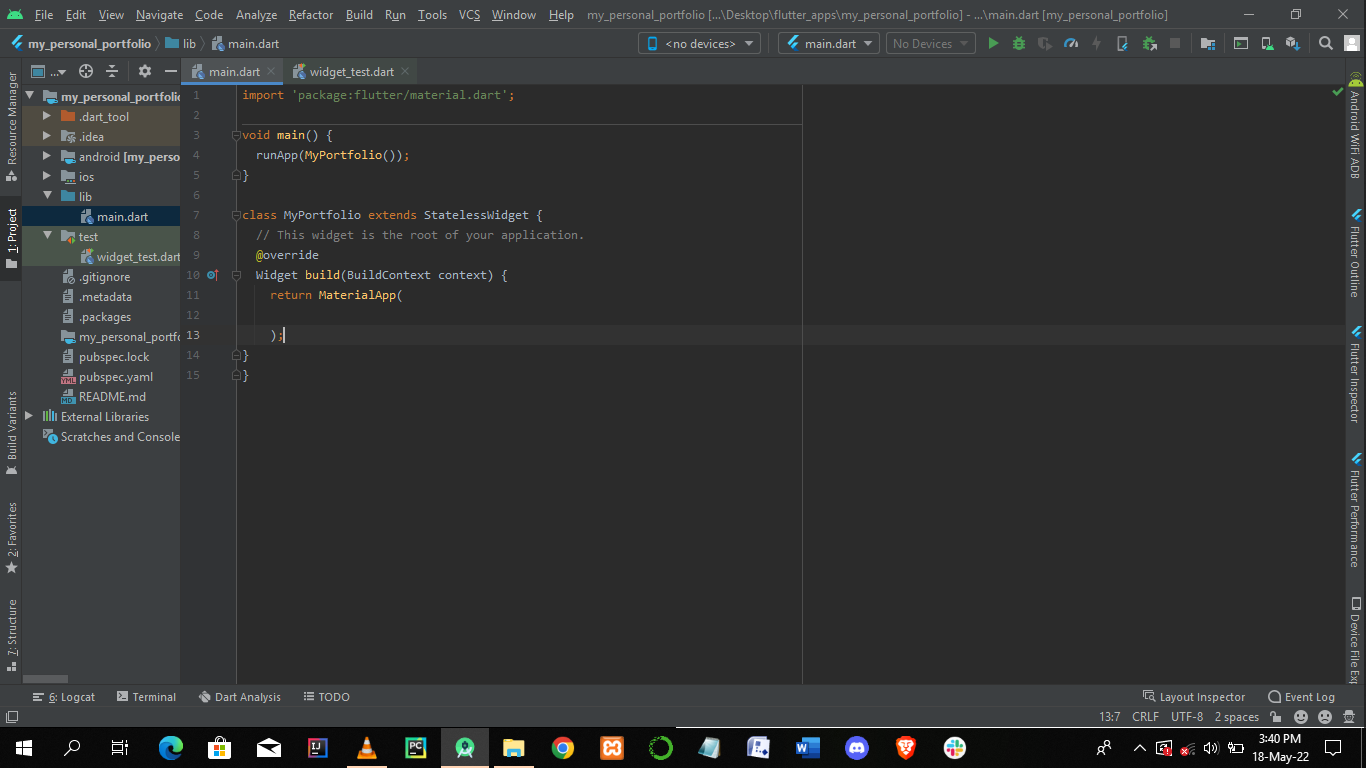The width and height of the screenshot is (1366, 768).
Task: Click override gutter icon on line 10
Action: click(212, 275)
